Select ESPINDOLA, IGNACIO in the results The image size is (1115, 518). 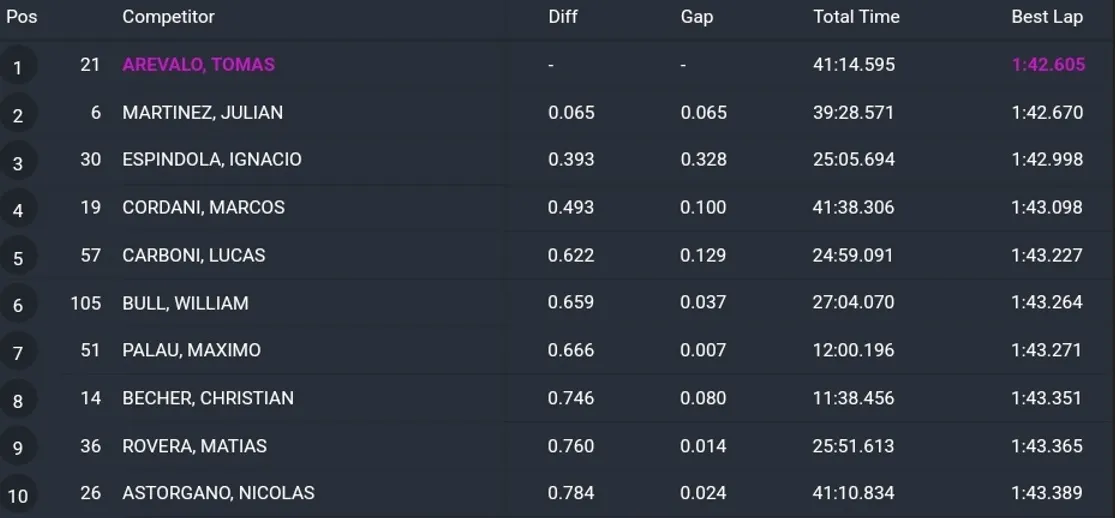click(211, 160)
